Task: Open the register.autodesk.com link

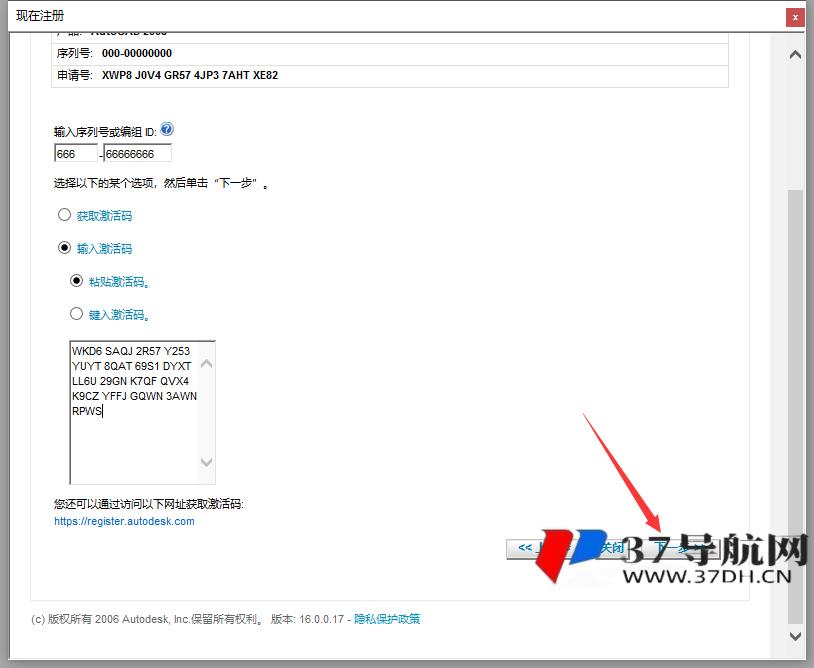Action: pos(124,521)
